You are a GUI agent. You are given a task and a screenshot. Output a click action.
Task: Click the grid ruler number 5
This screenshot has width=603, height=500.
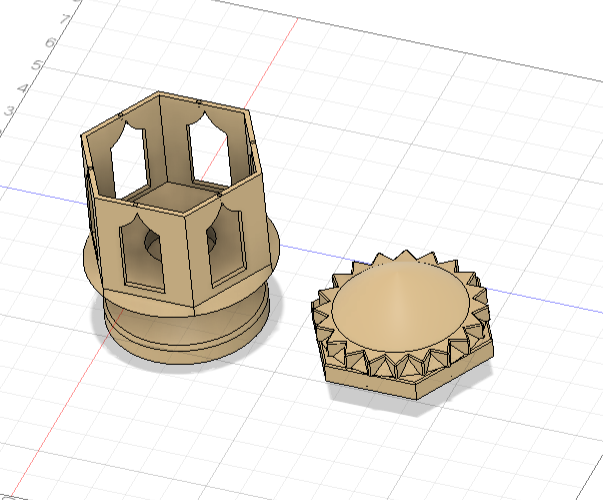point(37,65)
